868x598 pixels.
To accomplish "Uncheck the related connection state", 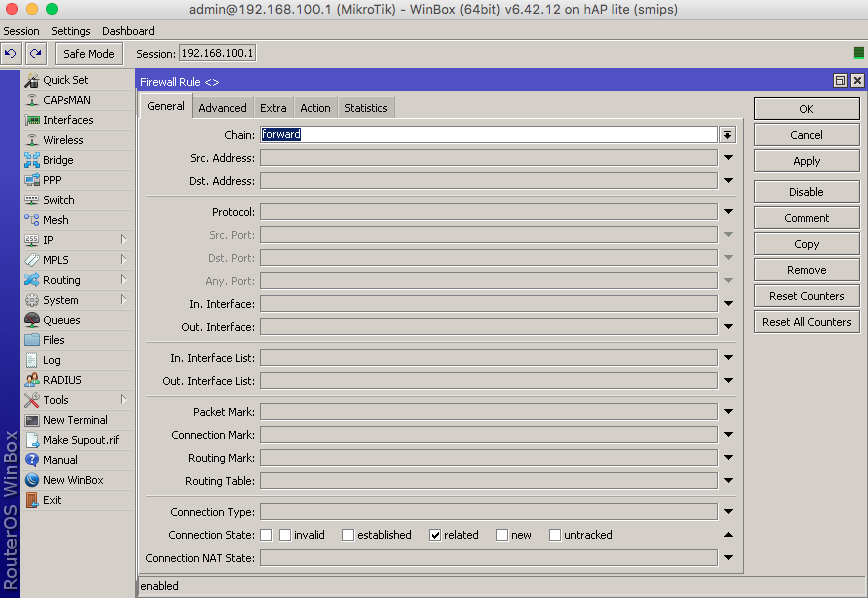I will 435,535.
